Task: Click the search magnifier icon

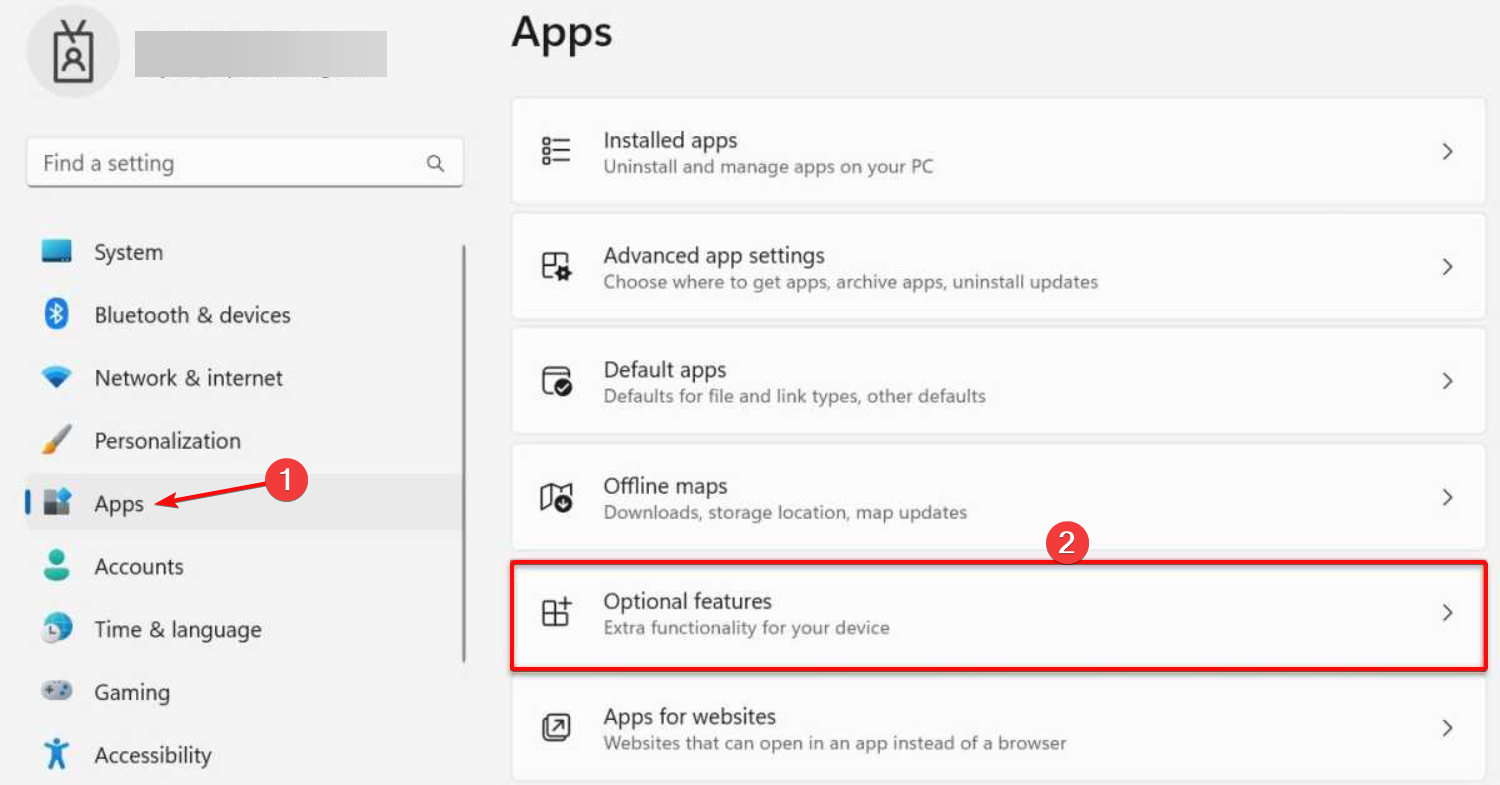Action: 435,163
